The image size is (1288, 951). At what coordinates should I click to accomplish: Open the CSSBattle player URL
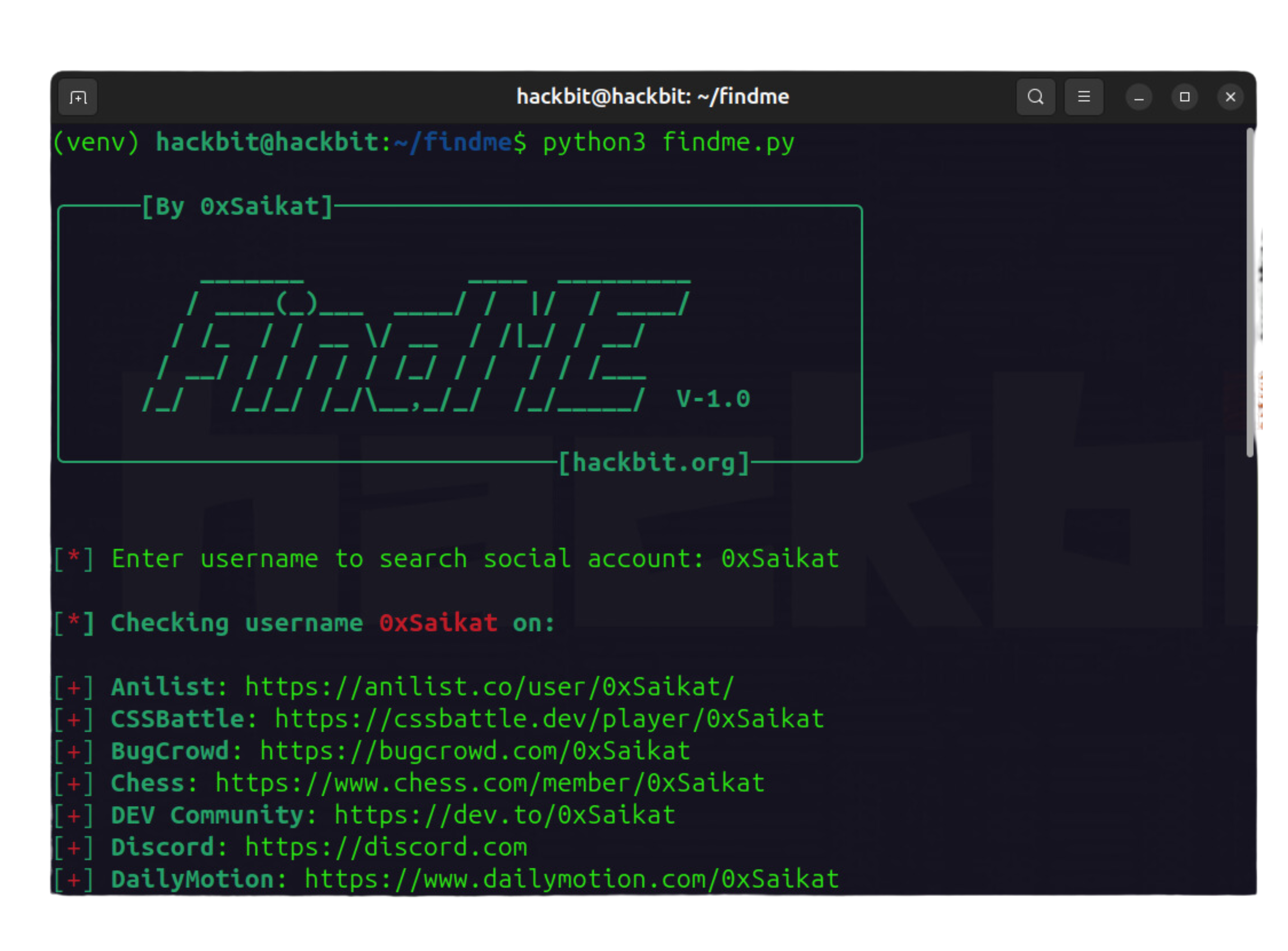click(x=549, y=719)
